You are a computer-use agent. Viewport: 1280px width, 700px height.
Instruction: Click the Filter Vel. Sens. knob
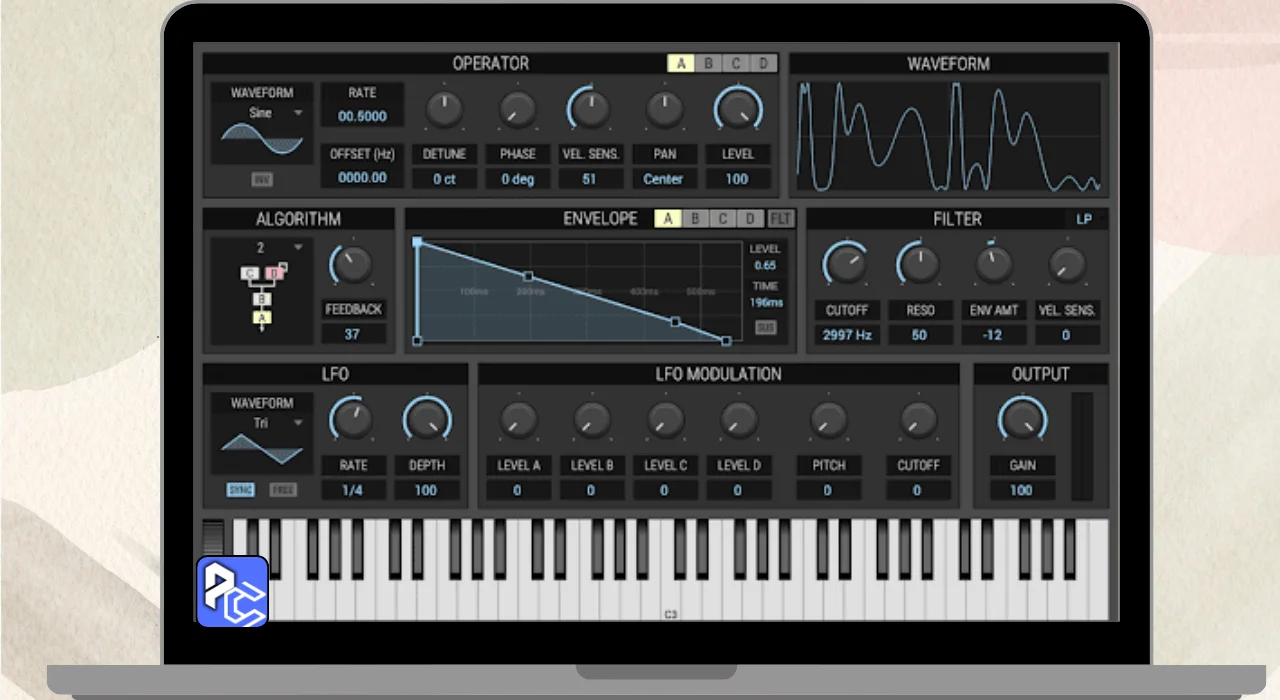point(1066,264)
